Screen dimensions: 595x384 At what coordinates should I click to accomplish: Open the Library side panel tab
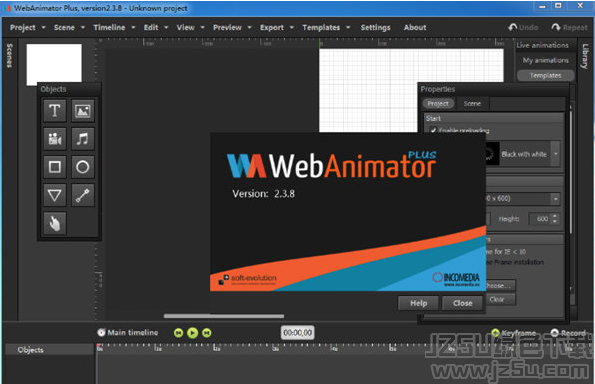[586, 56]
